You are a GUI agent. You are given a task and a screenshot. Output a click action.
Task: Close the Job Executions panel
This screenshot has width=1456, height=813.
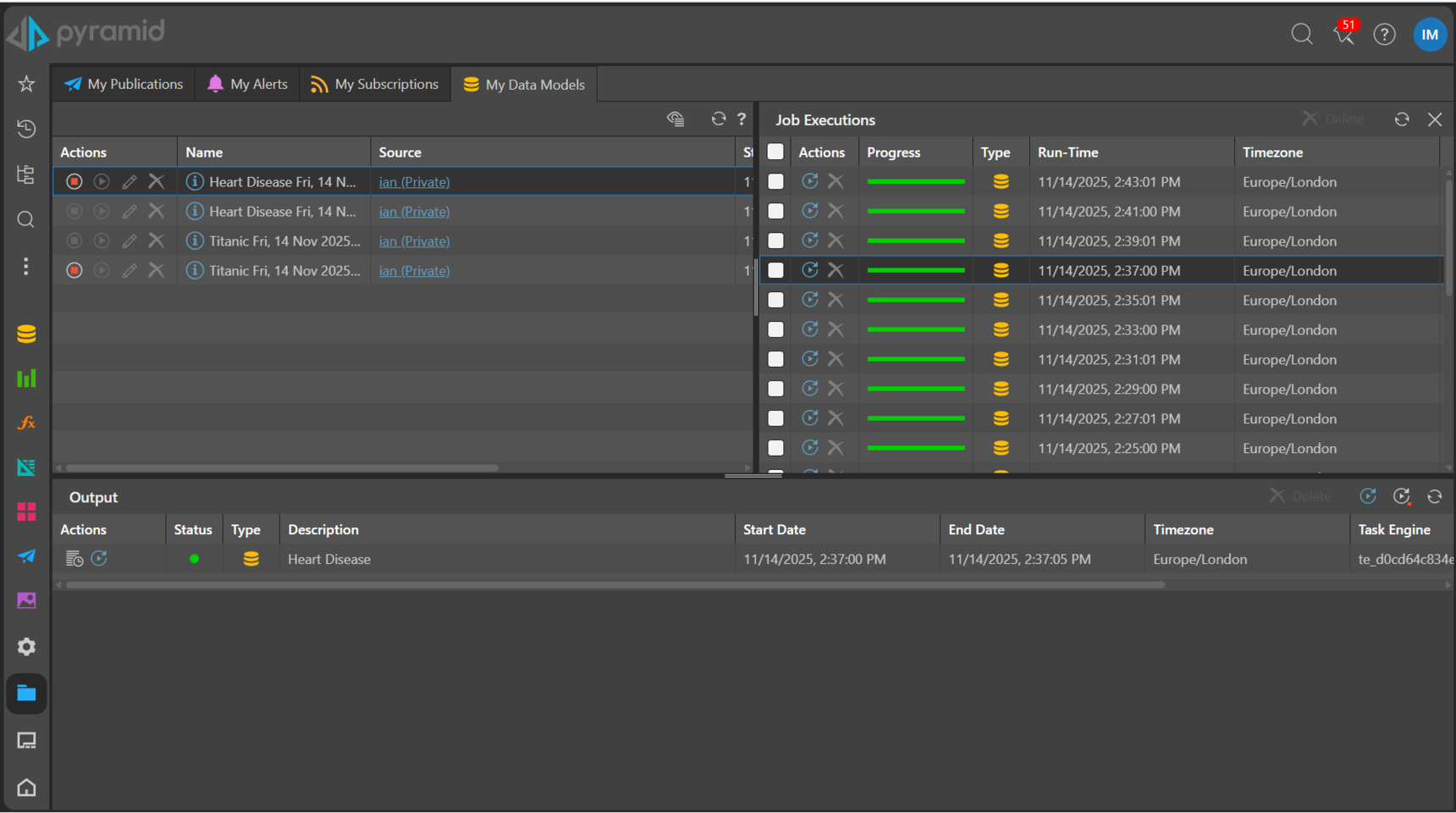click(x=1435, y=120)
